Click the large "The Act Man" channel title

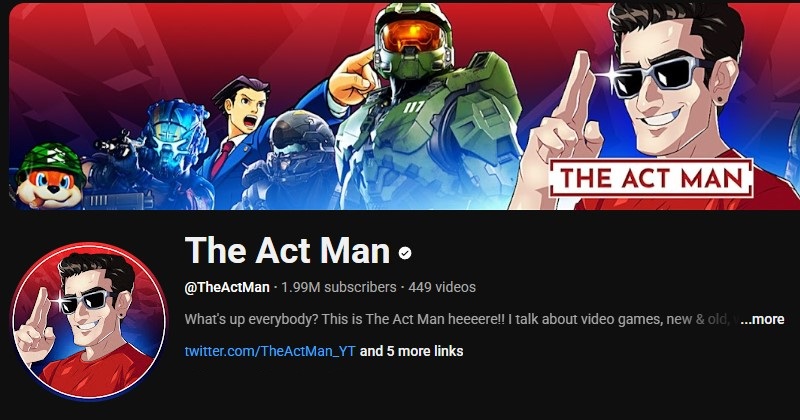(288, 251)
